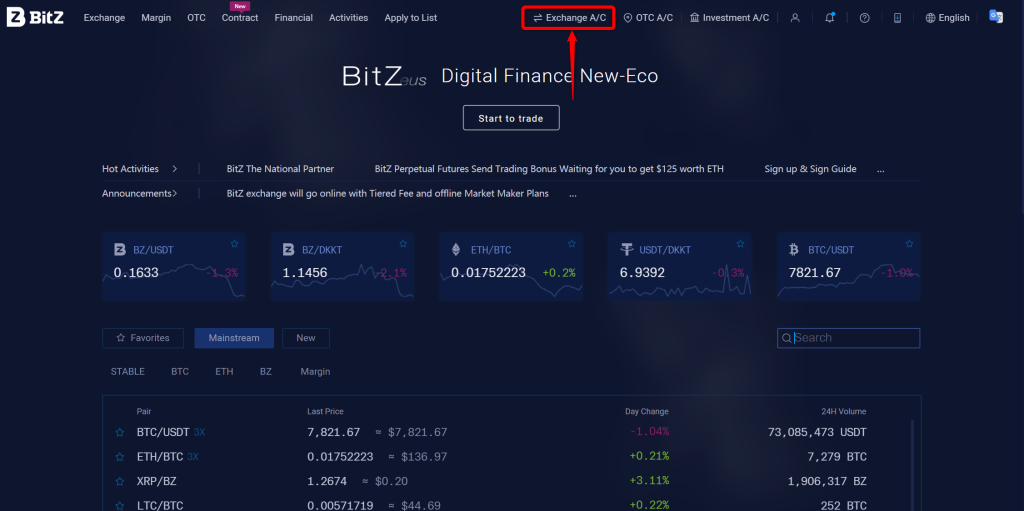
Task: Open the Sign up & Sign Guide link
Action: [810, 169]
